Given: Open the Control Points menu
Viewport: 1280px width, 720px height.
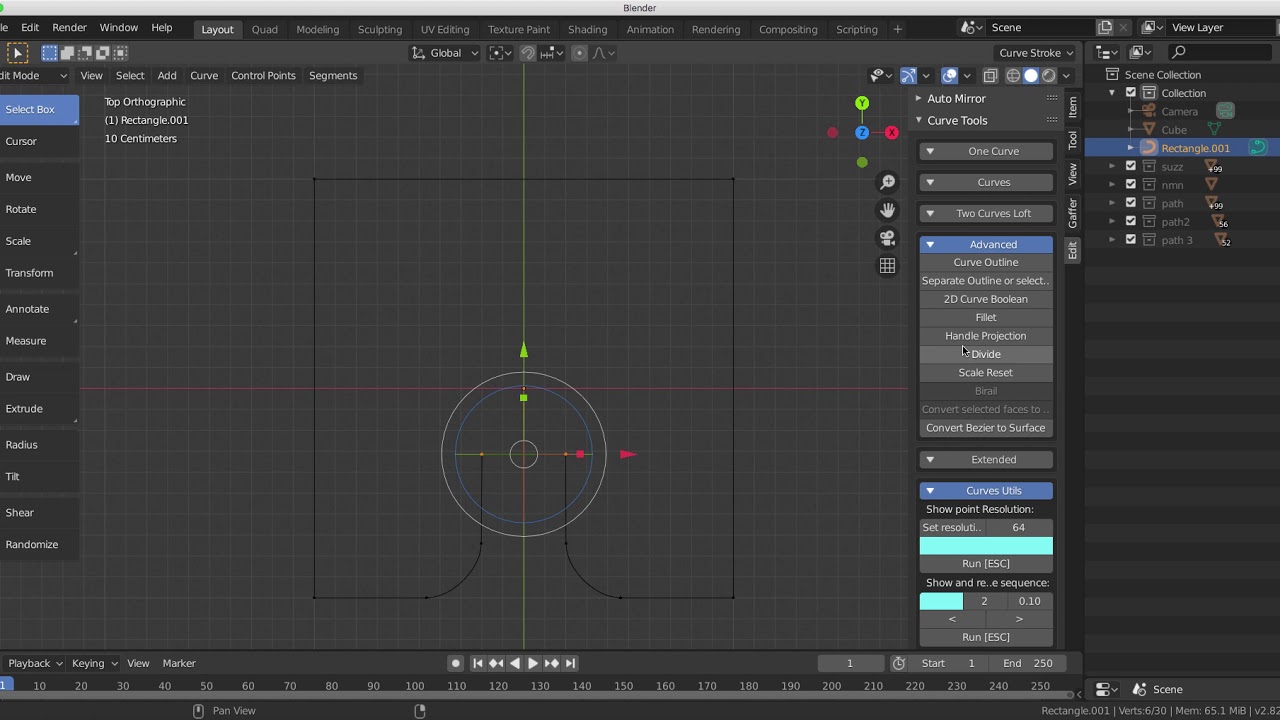Looking at the screenshot, I should pos(263,75).
